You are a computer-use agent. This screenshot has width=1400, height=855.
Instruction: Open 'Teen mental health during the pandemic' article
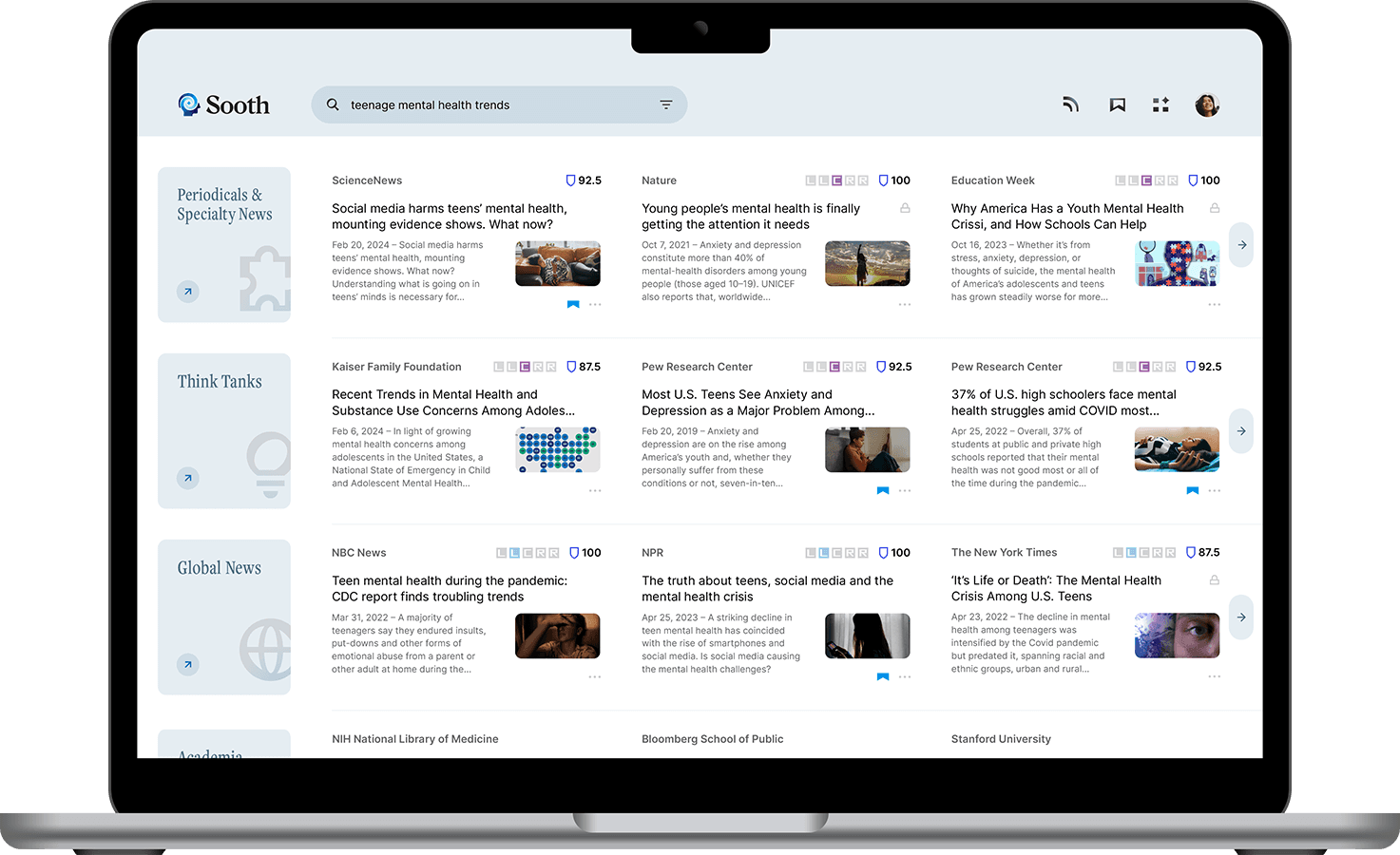pyautogui.click(x=450, y=589)
